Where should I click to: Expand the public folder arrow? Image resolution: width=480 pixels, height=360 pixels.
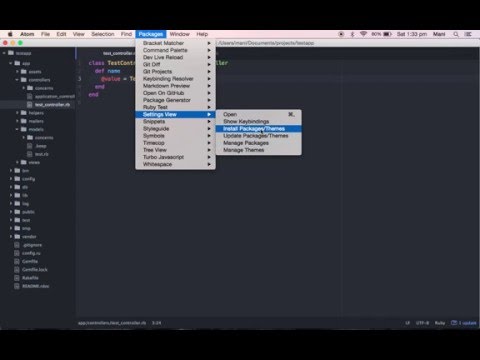pos(11,212)
